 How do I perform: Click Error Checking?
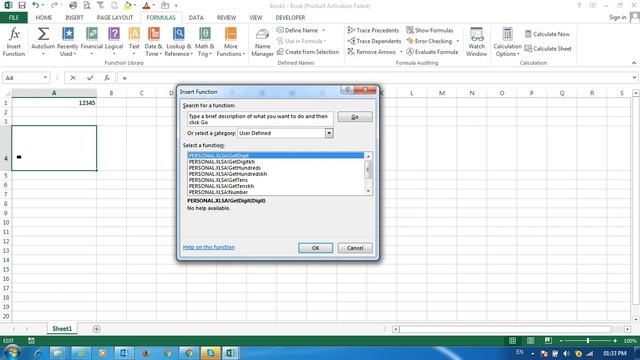429,41
